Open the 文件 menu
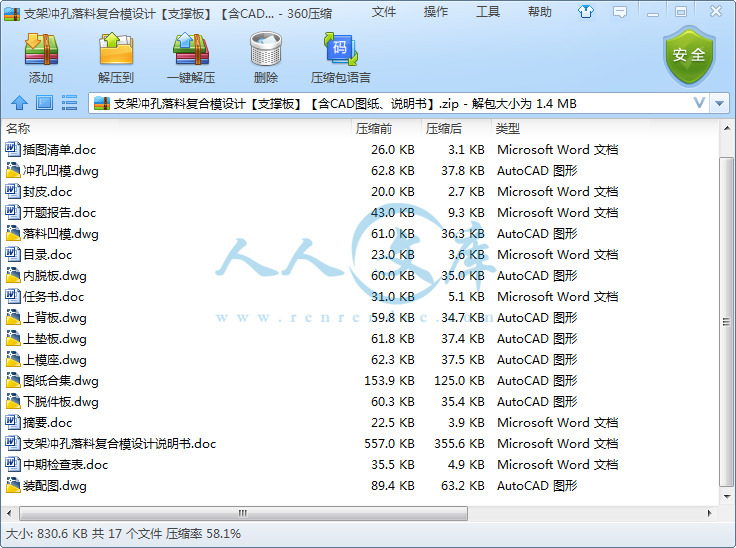The height and width of the screenshot is (548, 736). click(x=383, y=12)
